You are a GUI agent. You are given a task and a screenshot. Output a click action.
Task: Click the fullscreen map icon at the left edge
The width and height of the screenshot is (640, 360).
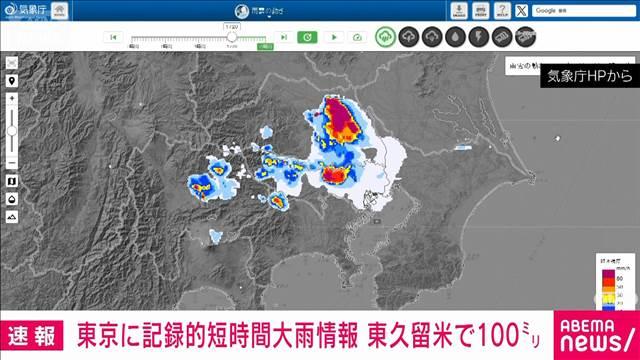click(12, 63)
